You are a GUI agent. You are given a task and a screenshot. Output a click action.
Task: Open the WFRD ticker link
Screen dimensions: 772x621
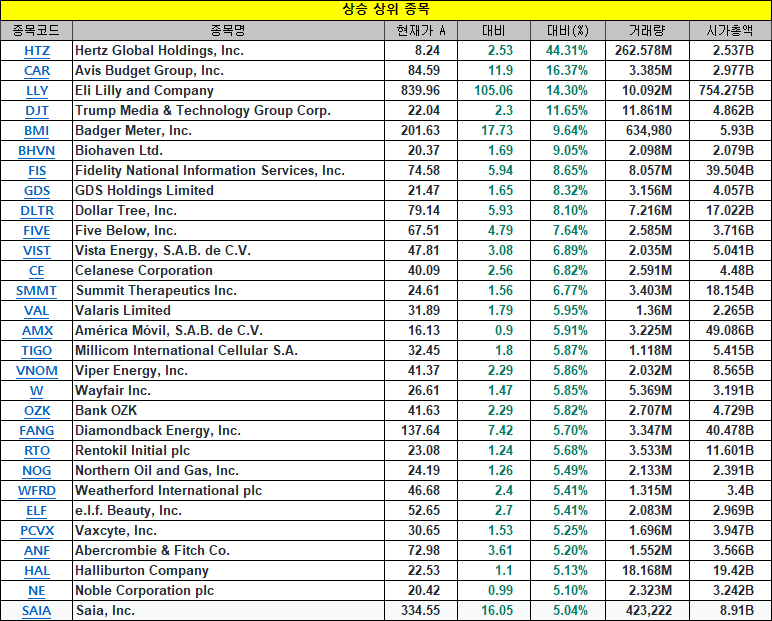coord(37,490)
